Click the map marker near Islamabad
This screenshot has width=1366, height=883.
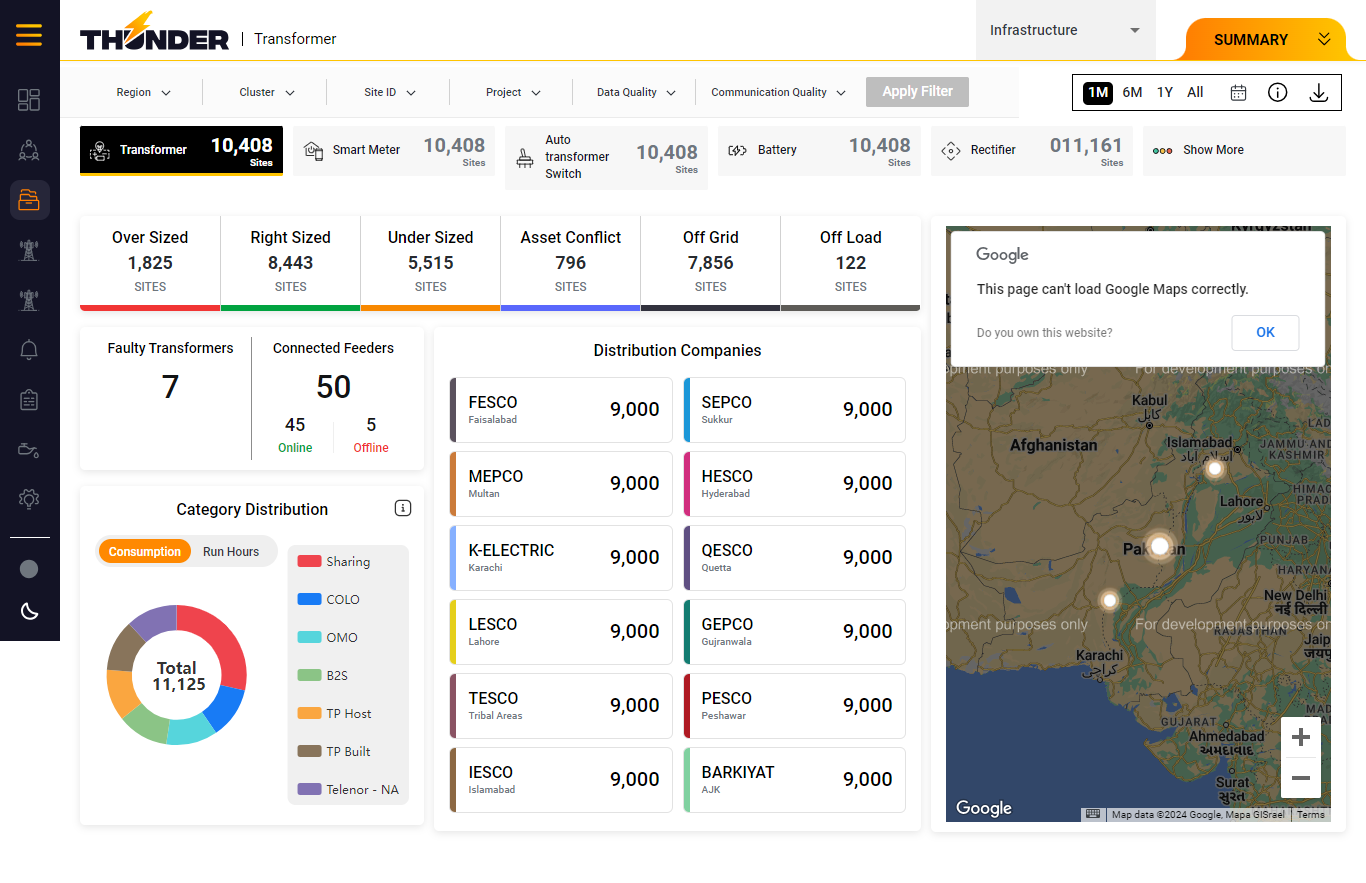(x=1215, y=468)
